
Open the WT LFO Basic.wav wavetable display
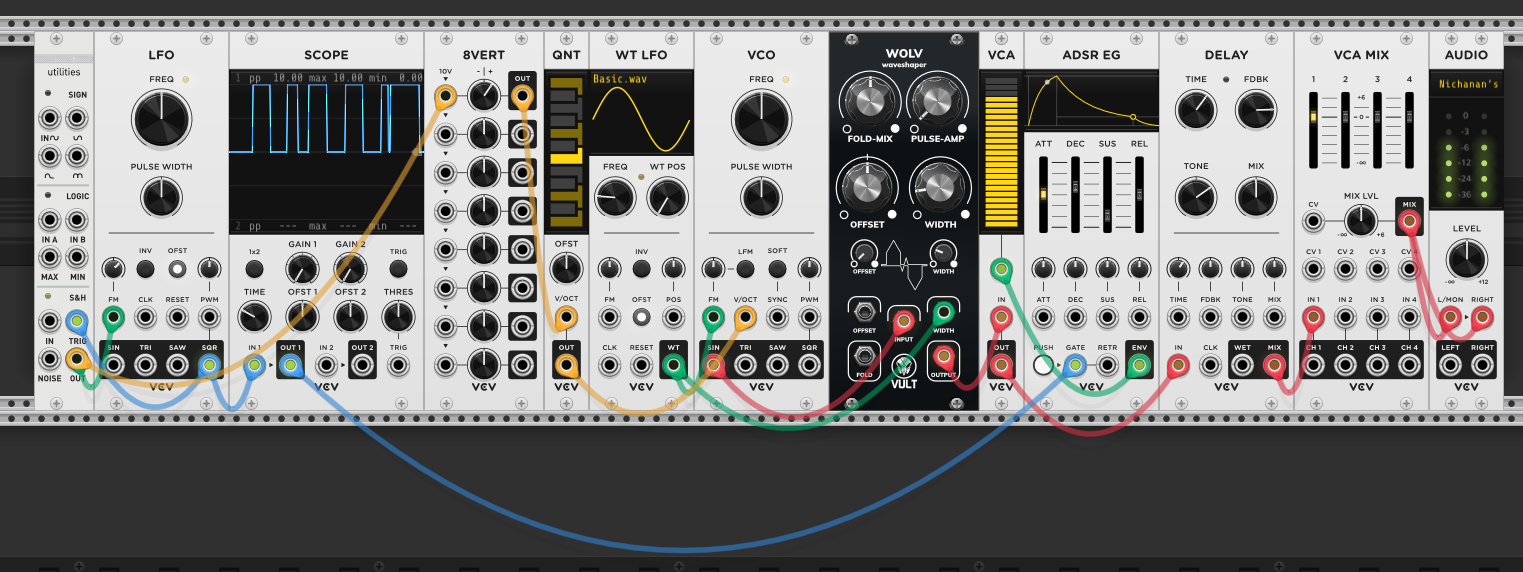pyautogui.click(x=641, y=112)
